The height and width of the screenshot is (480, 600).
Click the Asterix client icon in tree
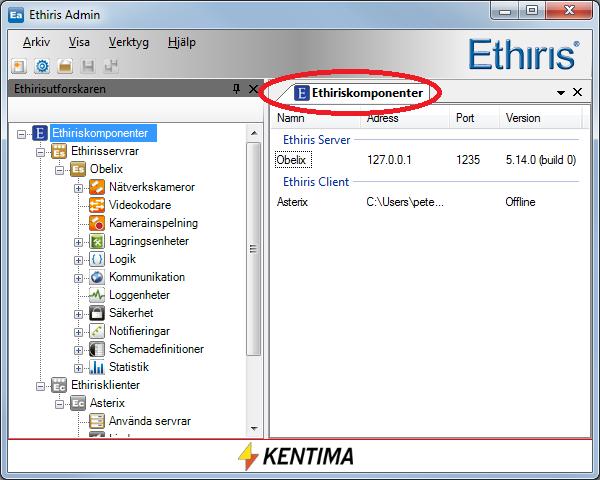[78, 403]
